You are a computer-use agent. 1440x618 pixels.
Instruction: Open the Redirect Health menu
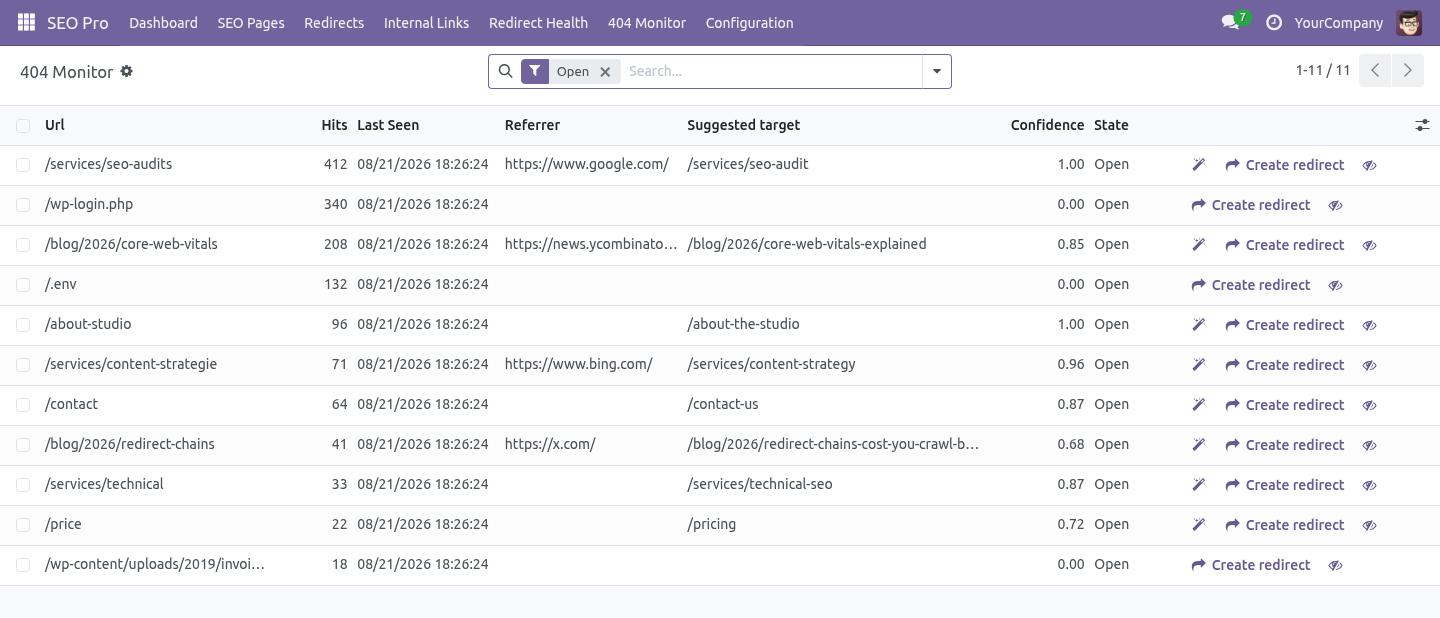click(x=538, y=22)
